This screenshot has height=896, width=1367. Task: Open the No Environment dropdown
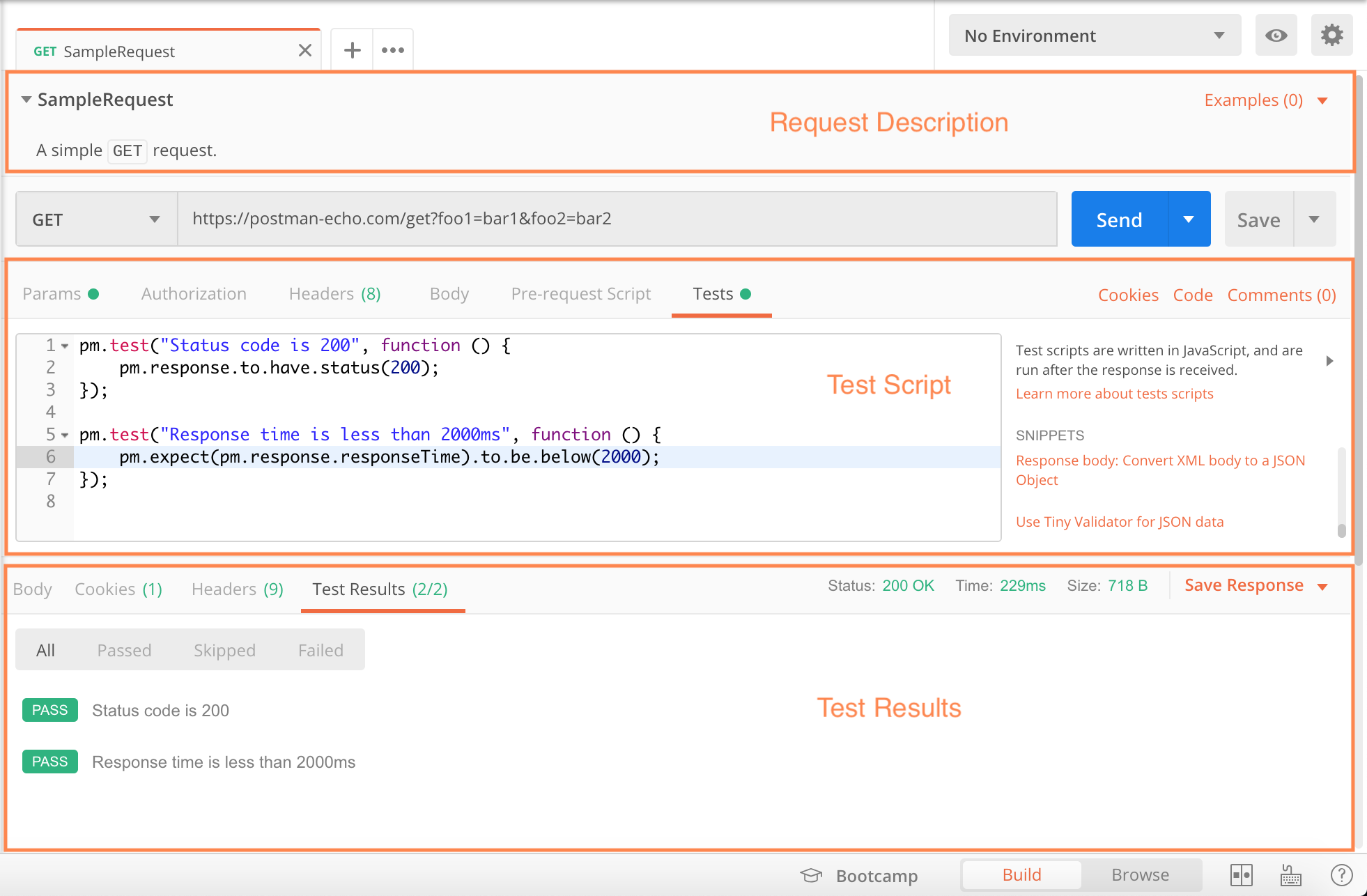coord(1095,36)
